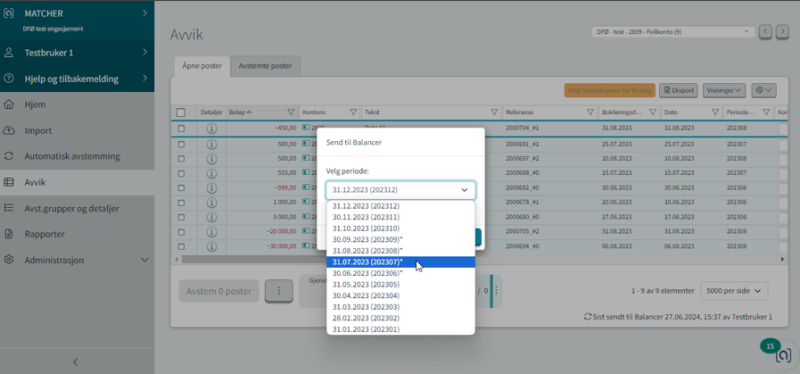The height and width of the screenshot is (374, 800).
Task: Open the DFØ - test - 2809 - Feilkonto account dropdown
Action: point(673,32)
